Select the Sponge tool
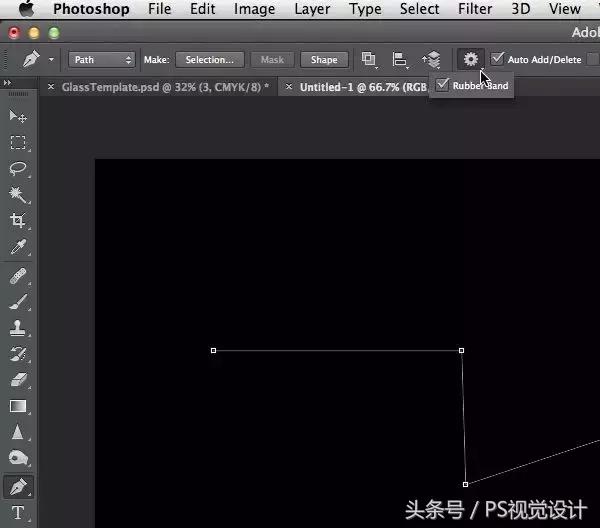 pos(18,458)
